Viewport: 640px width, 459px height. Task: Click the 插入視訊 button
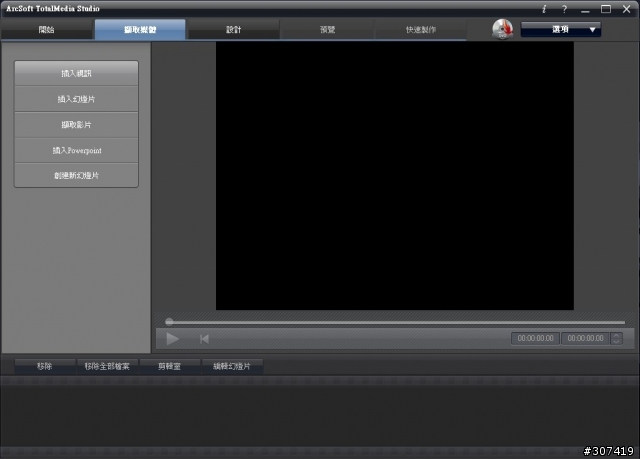tap(76, 73)
